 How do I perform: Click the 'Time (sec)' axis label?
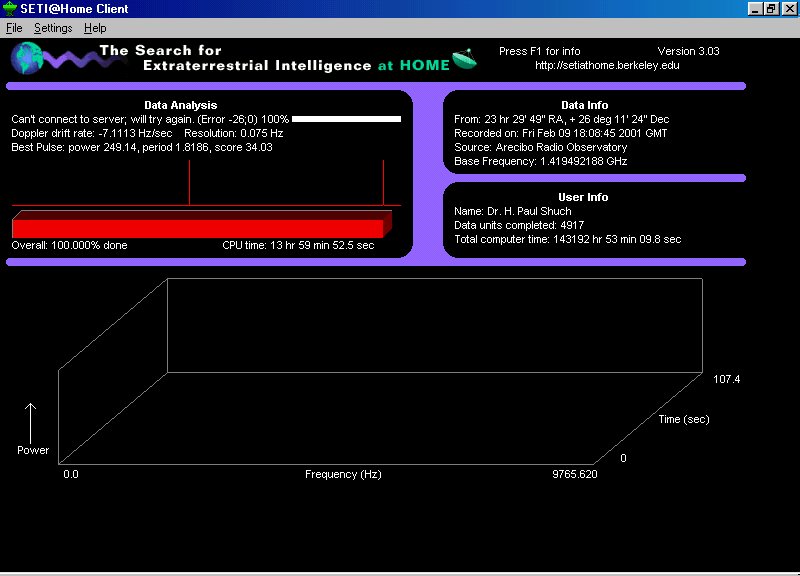(684, 419)
